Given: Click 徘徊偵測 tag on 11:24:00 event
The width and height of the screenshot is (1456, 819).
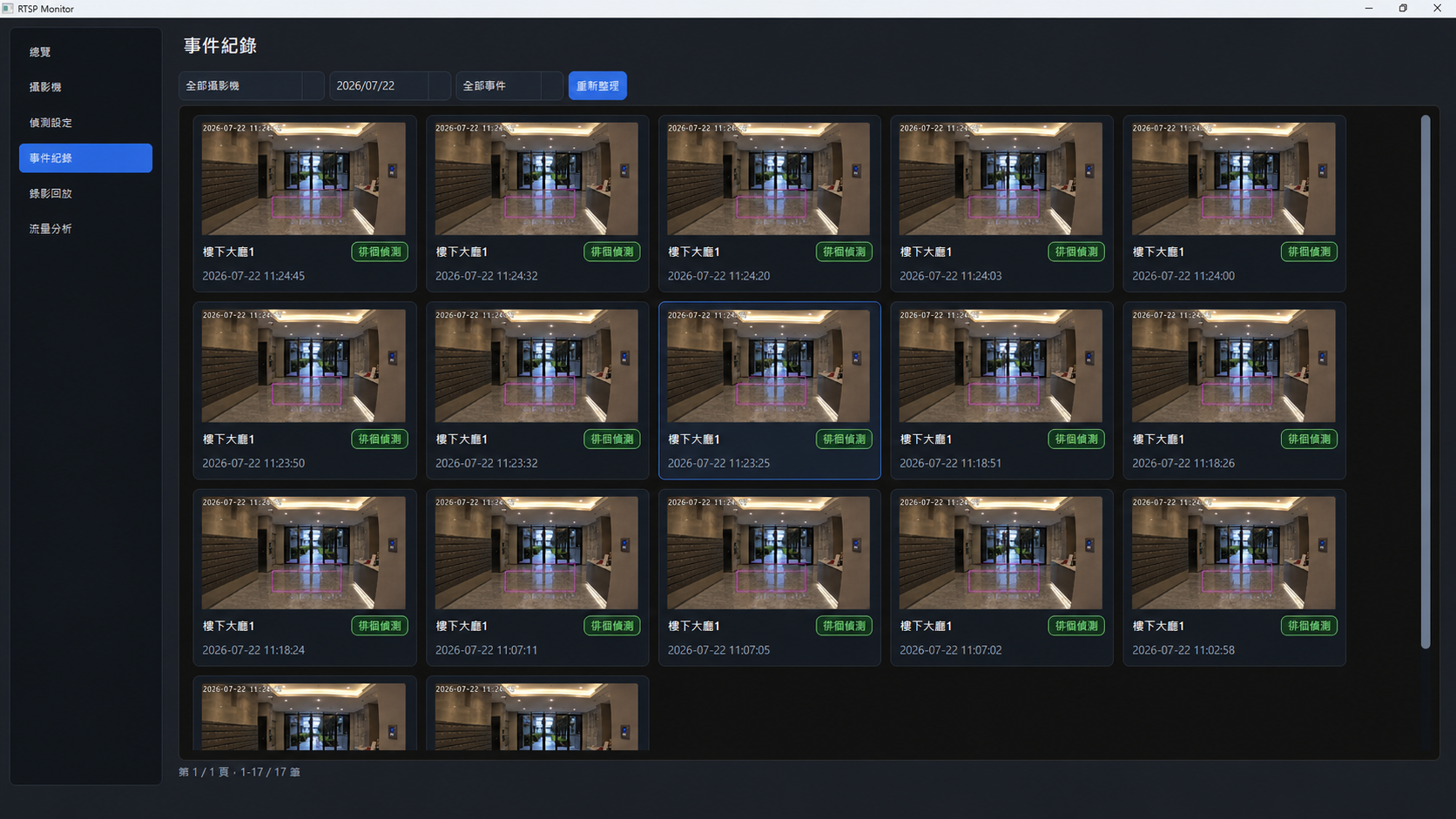Looking at the screenshot, I should [x=1309, y=252].
